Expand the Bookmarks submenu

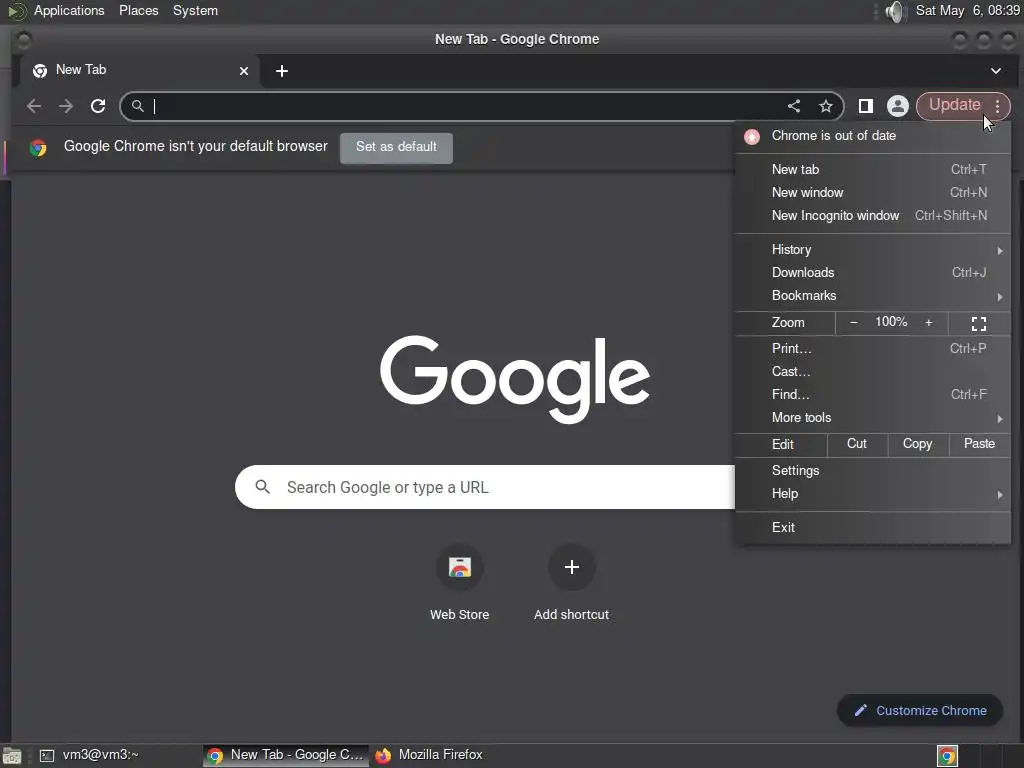(872, 295)
